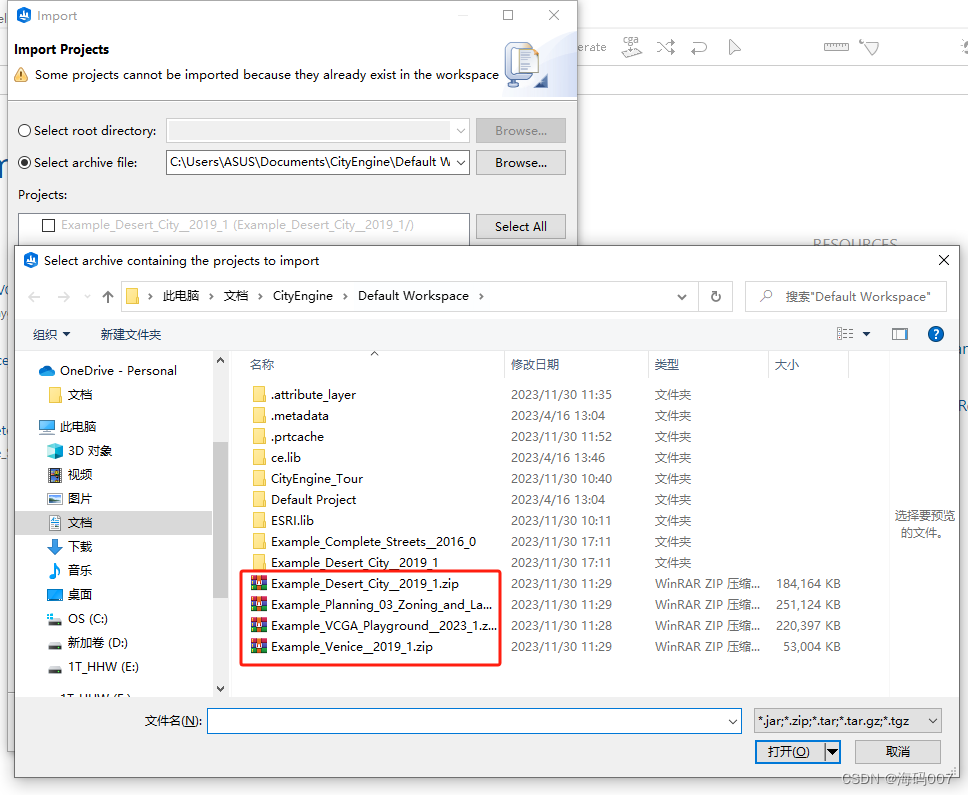Open archive file path dropdown
This screenshot has height=795, width=968.
461,163
